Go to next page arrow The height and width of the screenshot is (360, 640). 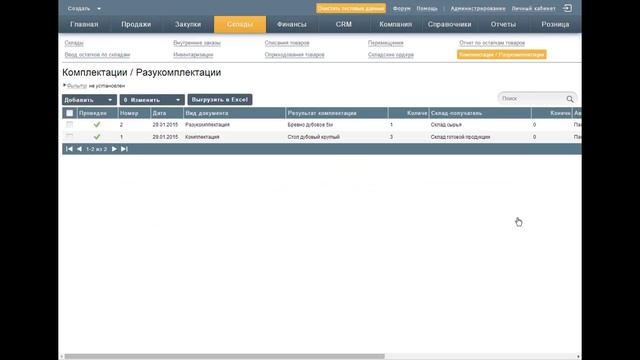pos(114,149)
